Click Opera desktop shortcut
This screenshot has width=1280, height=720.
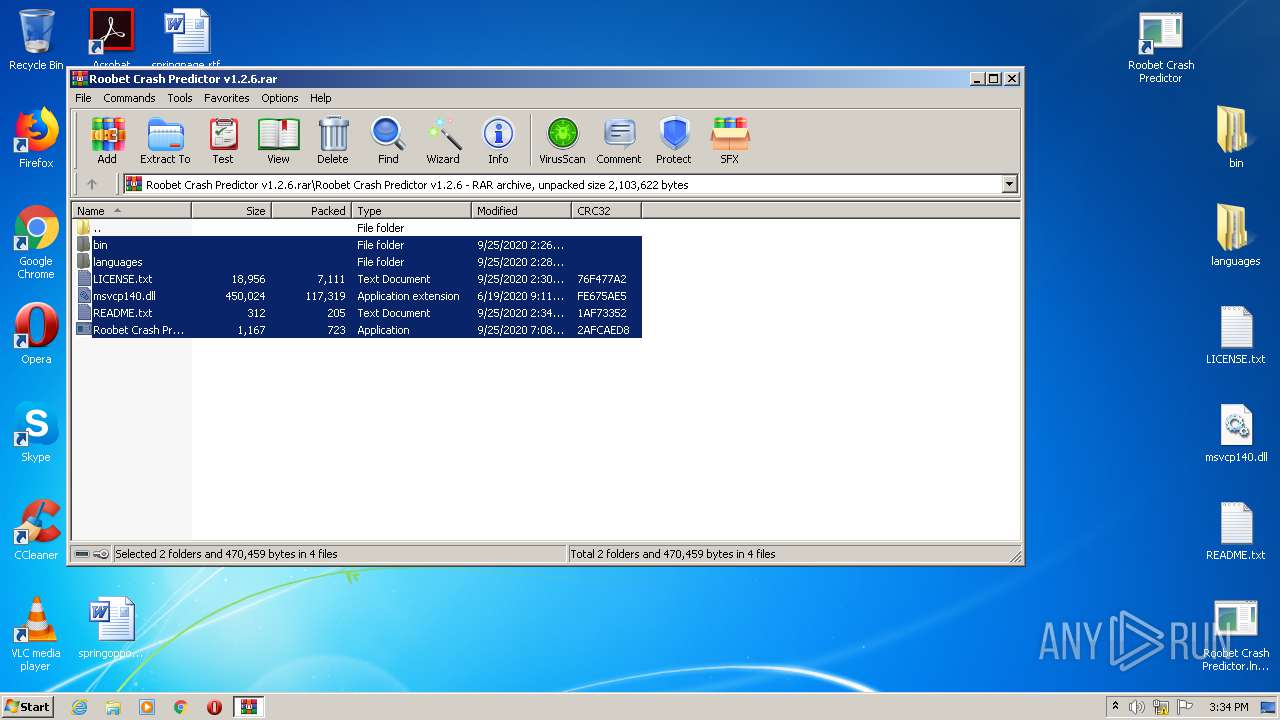[x=36, y=334]
